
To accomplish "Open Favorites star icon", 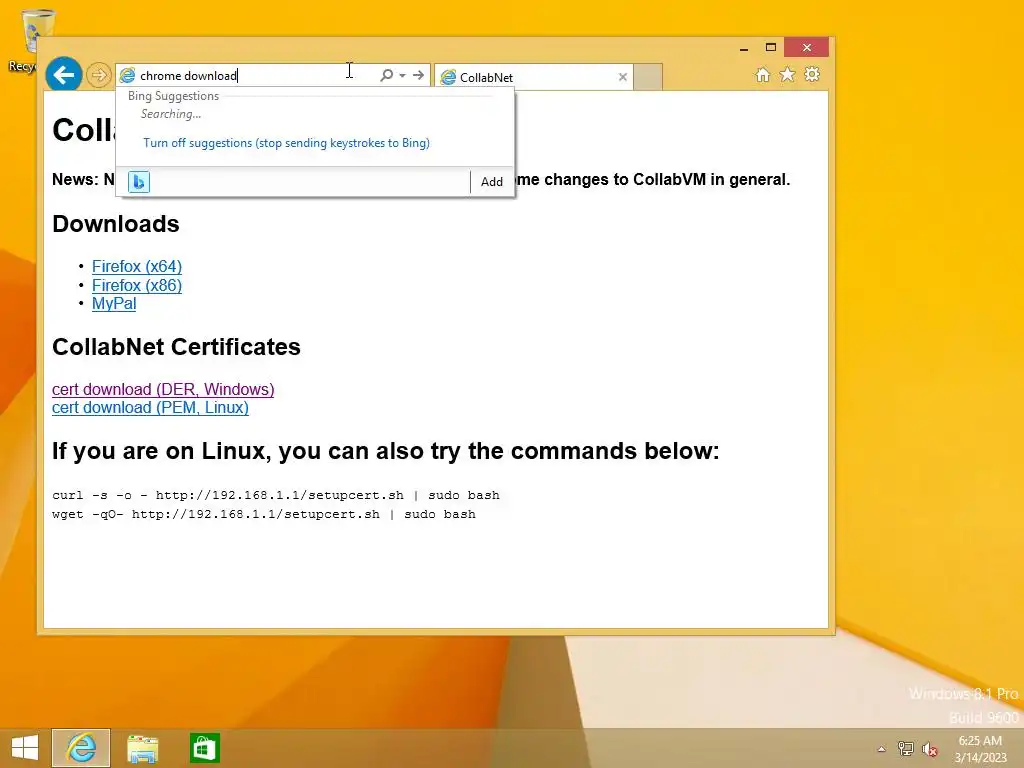I will point(788,74).
